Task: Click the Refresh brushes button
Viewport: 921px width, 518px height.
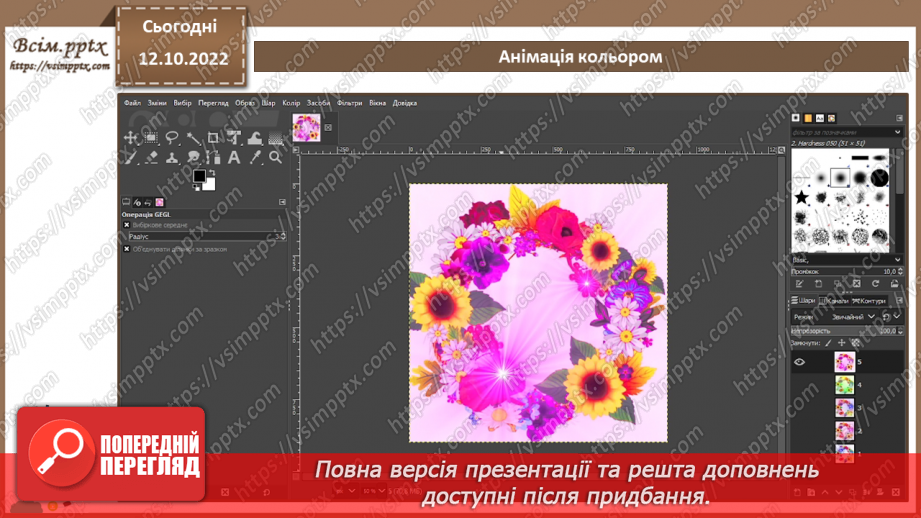Action: [x=875, y=284]
